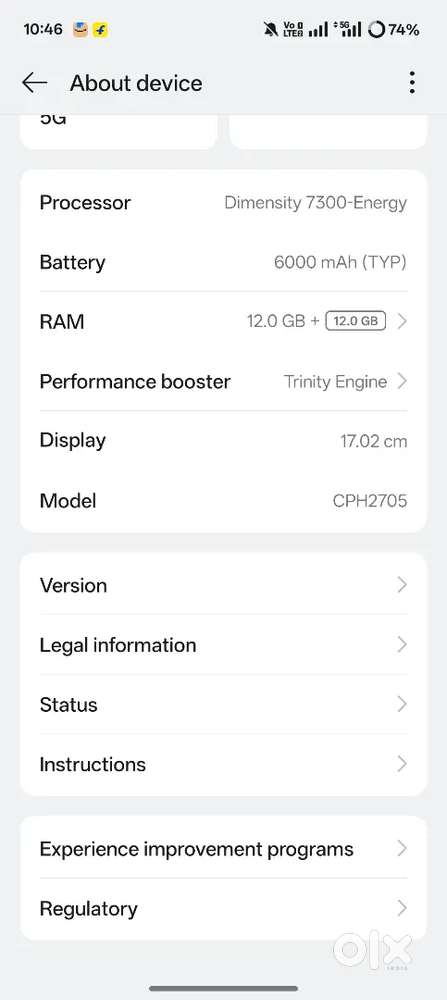Tap the battery ring icon
This screenshot has width=447, height=1000.
[377, 29]
